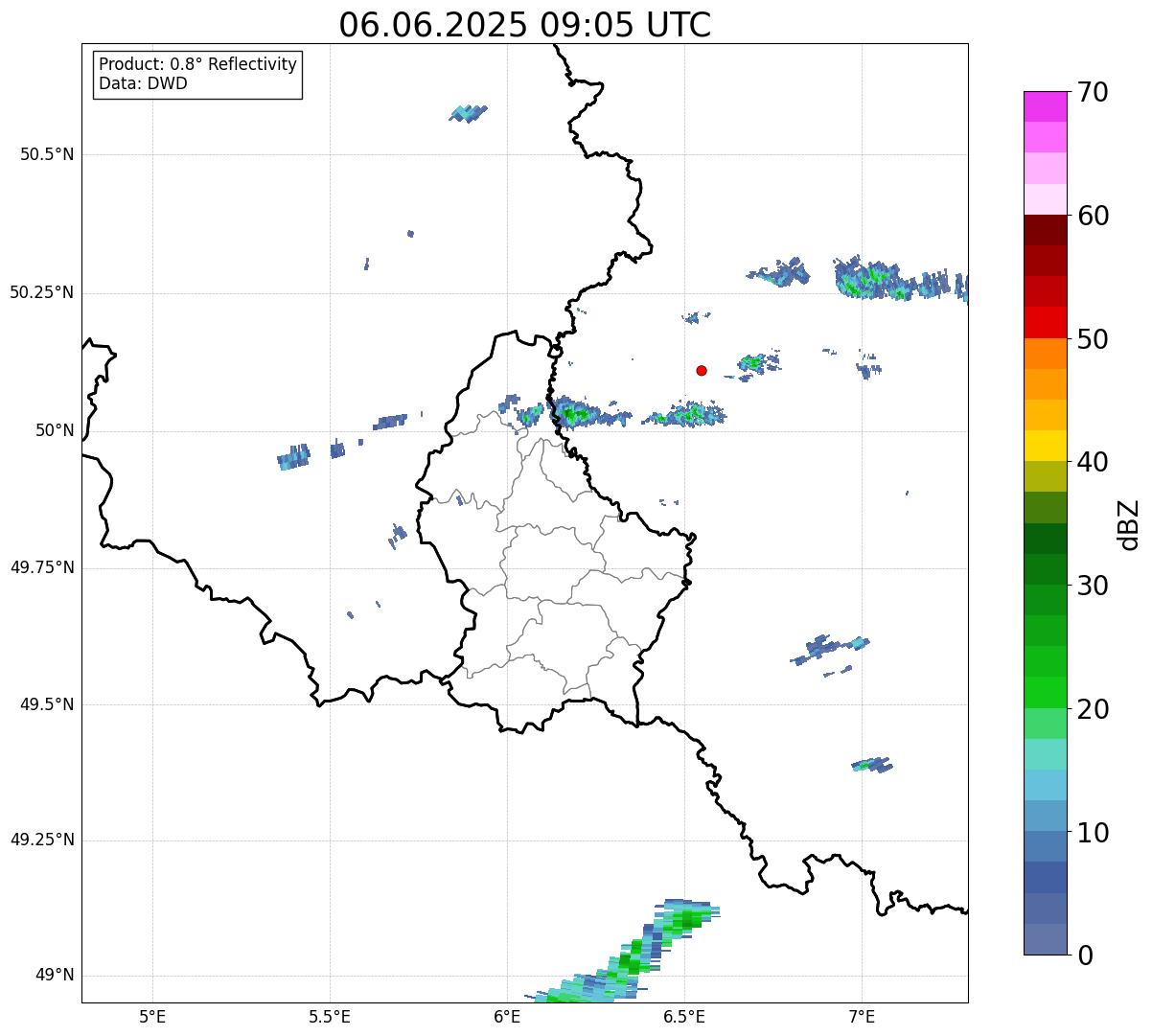The width and height of the screenshot is (1152, 1036).
Task: Click the radar echo band near 50.25°N 7°E
Action: point(899,278)
